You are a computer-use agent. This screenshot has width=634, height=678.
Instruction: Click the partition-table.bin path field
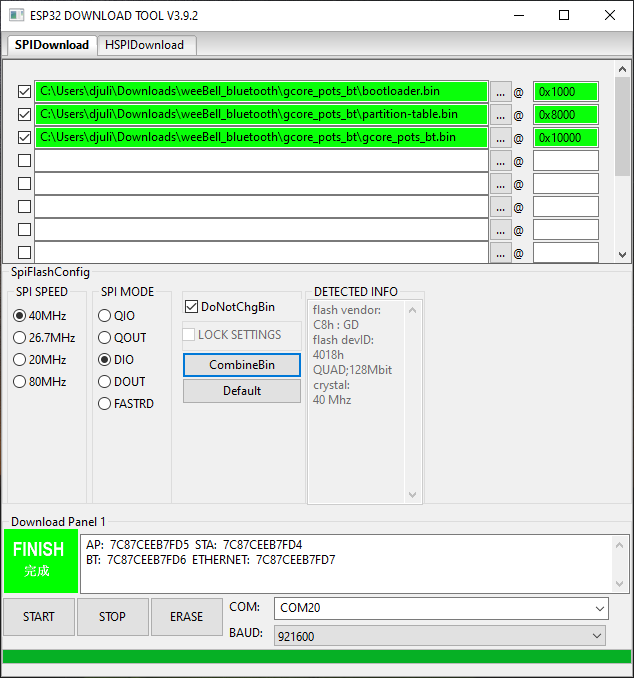click(262, 115)
